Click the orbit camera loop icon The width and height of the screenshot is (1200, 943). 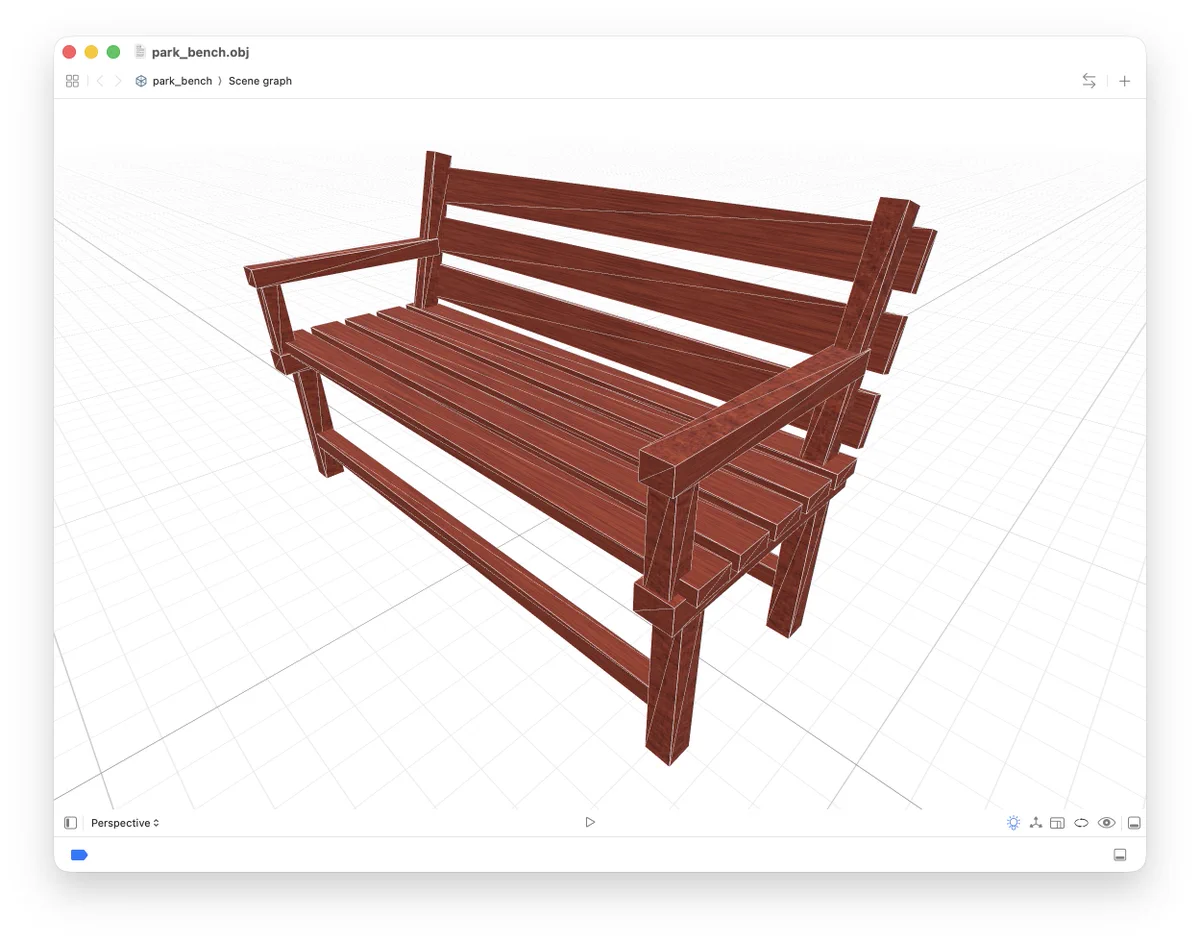click(x=1081, y=823)
